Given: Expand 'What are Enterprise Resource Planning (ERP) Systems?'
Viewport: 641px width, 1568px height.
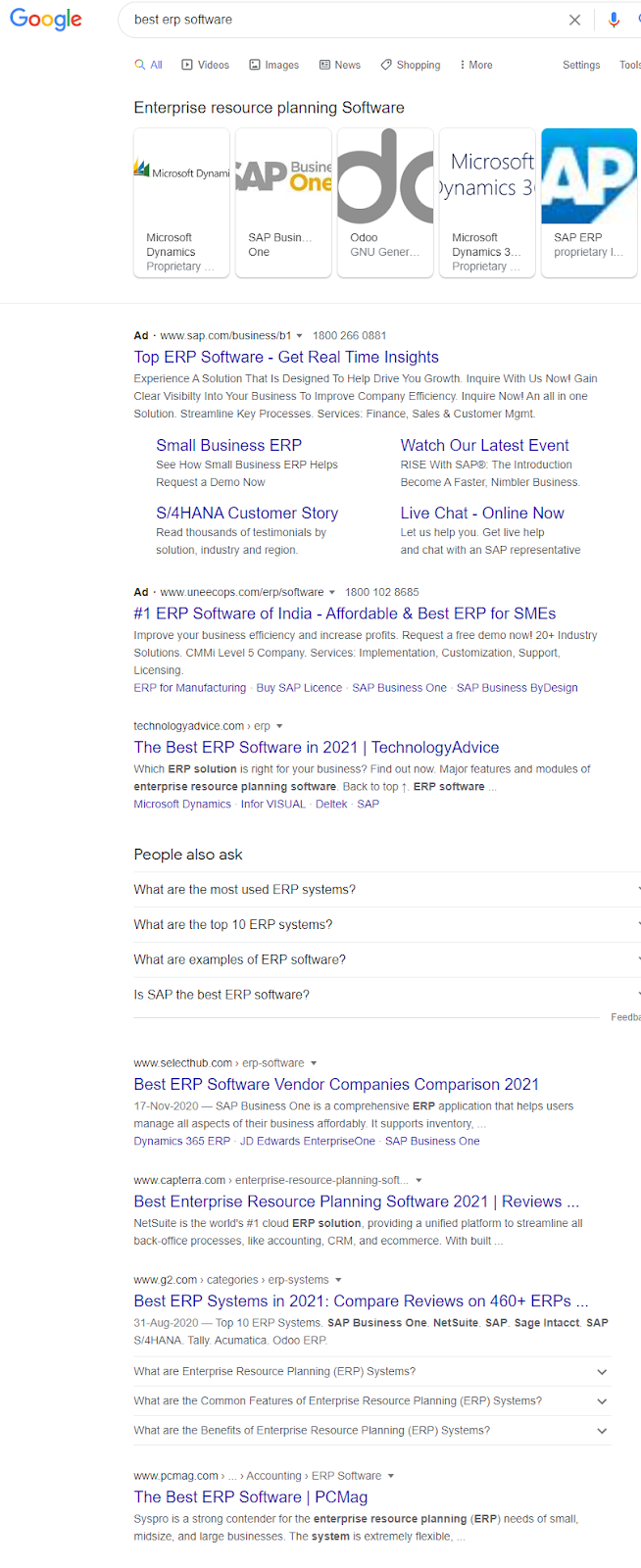Looking at the screenshot, I should coord(371,1372).
